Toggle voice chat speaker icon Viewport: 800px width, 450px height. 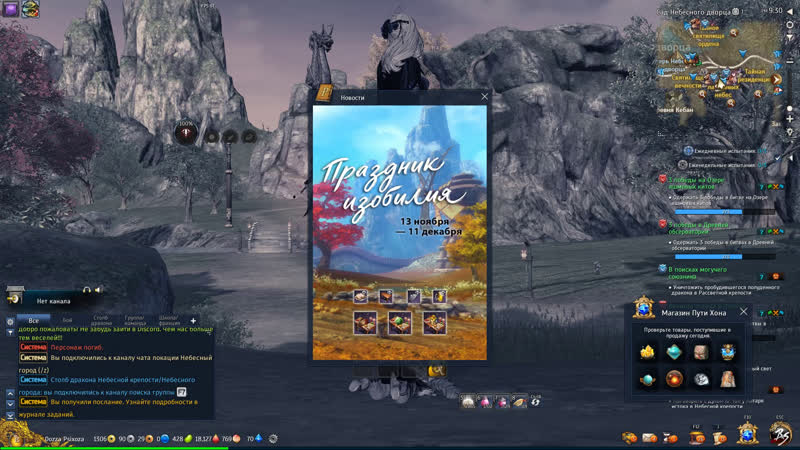98,290
